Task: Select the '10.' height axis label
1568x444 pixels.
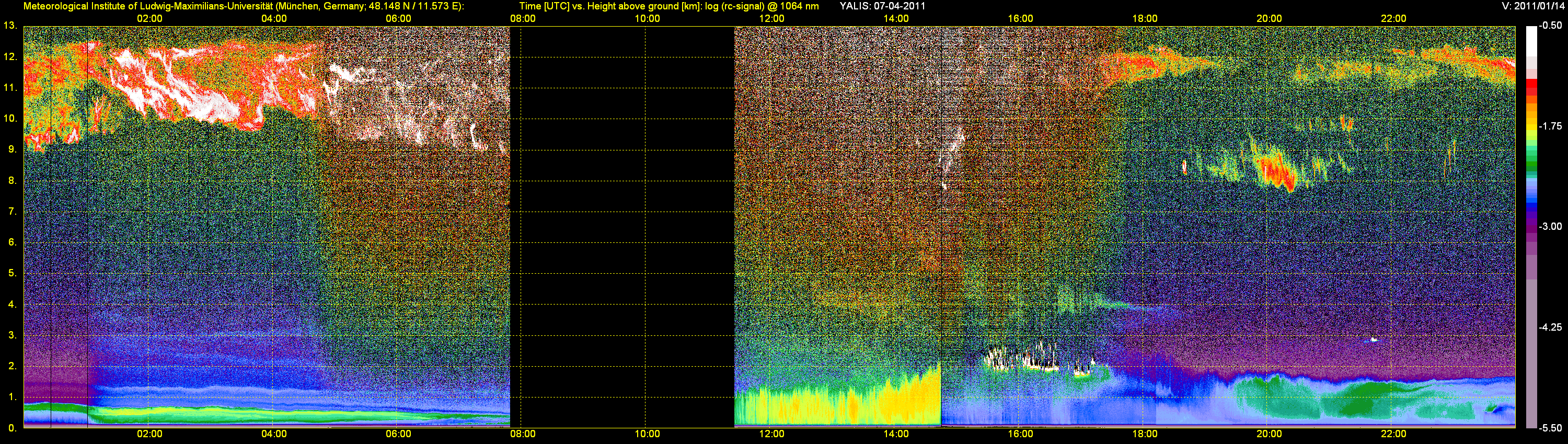Action: [10, 119]
